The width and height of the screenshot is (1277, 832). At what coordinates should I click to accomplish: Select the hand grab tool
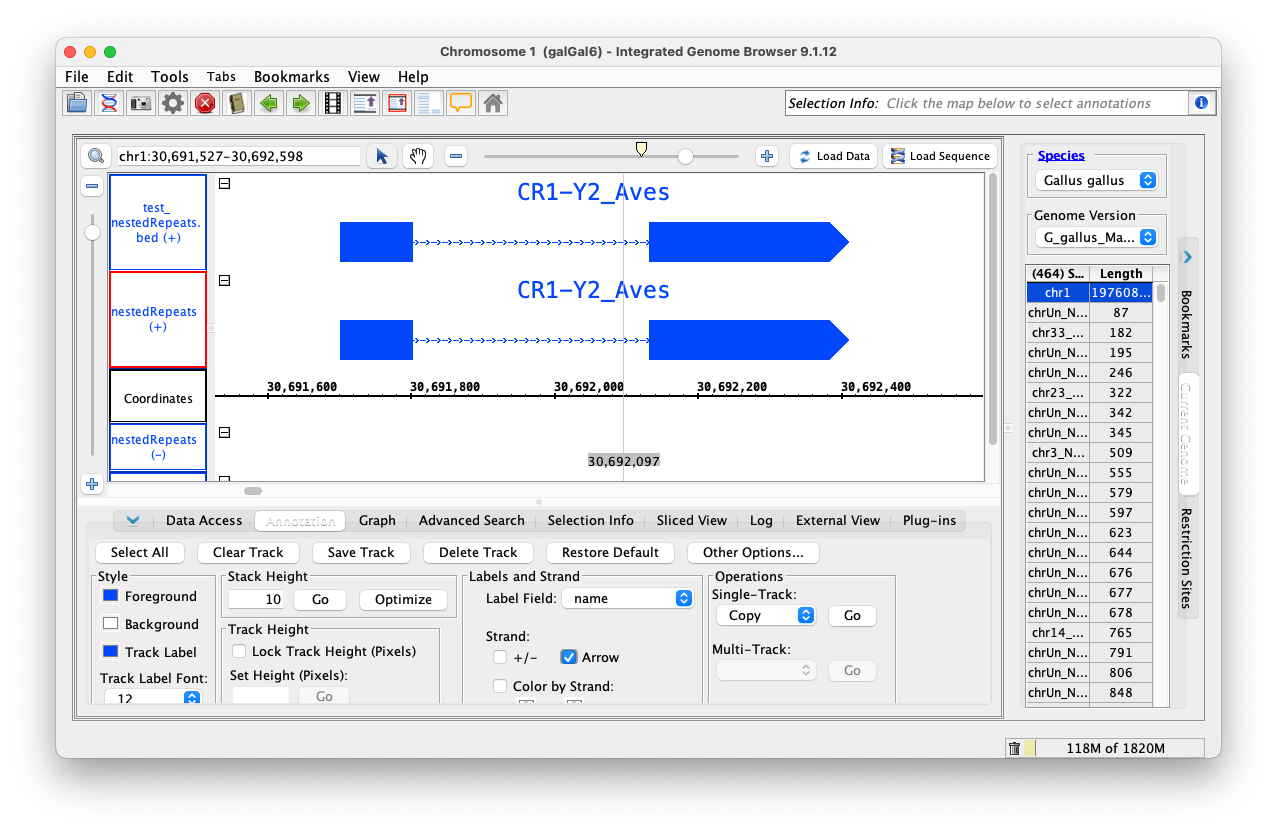417,156
